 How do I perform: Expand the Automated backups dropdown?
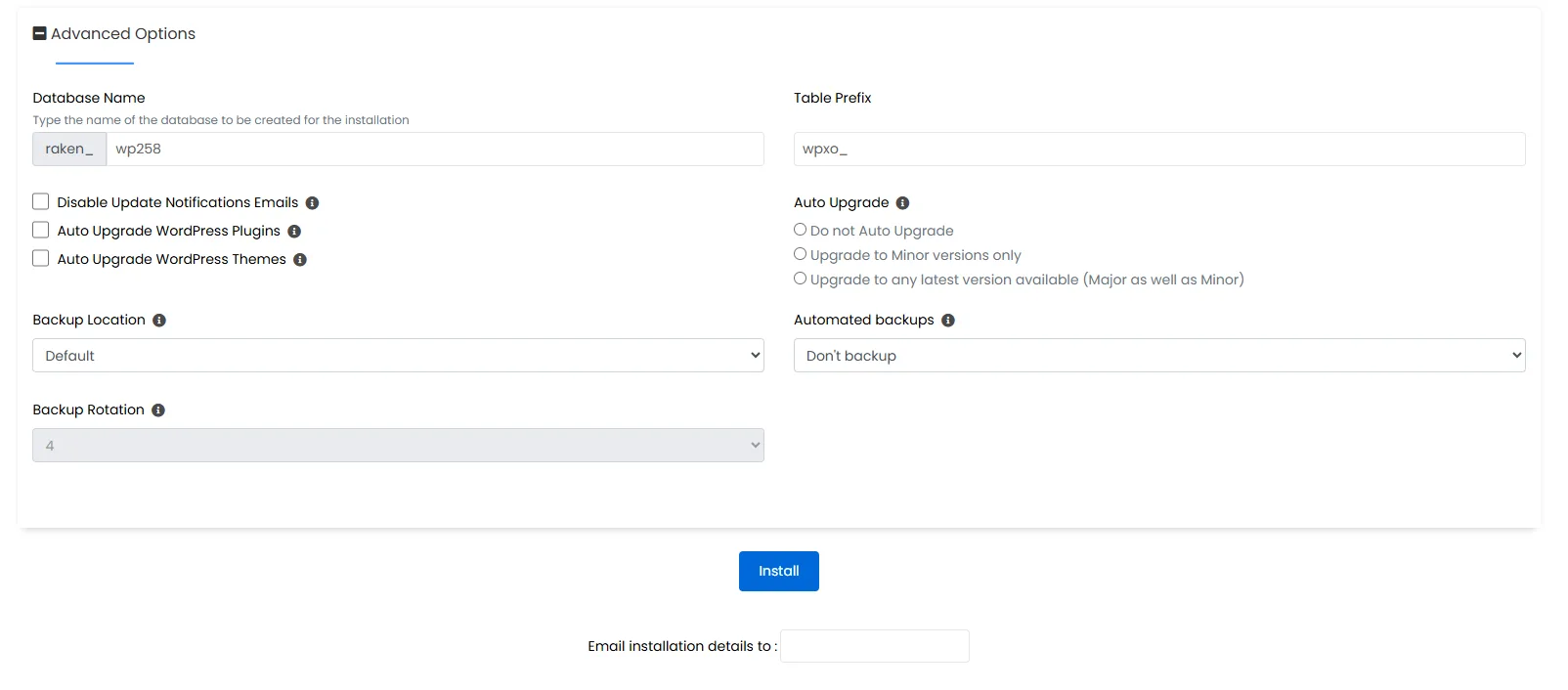pos(1158,356)
